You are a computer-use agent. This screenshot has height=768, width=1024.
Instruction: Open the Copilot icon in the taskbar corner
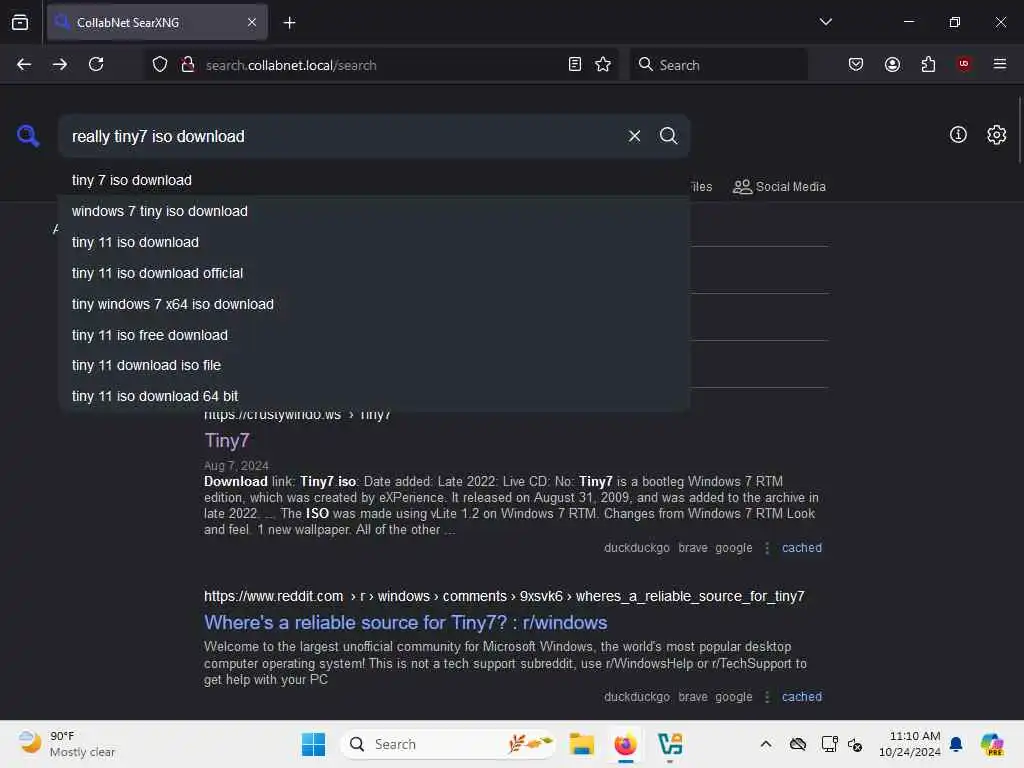(992, 744)
